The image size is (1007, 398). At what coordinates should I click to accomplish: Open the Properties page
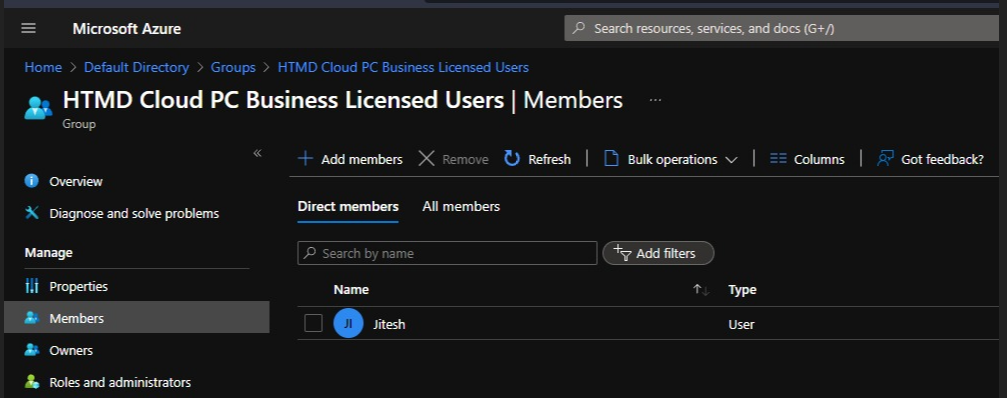(x=78, y=286)
